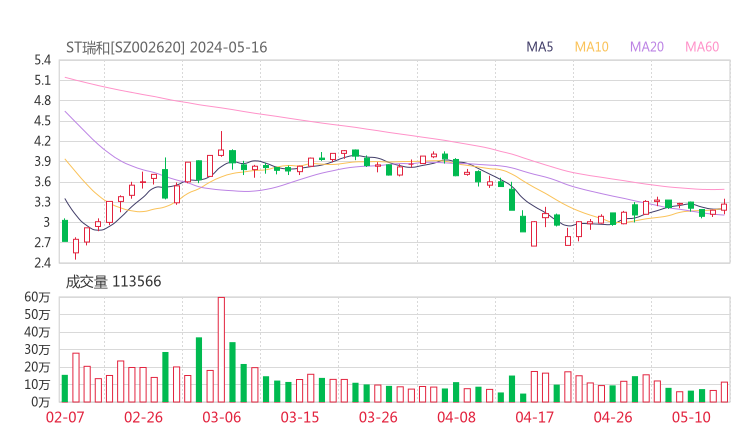This screenshot has height=440, width=740.
Task: Click the 2.4 price axis label
Action: tap(42, 263)
